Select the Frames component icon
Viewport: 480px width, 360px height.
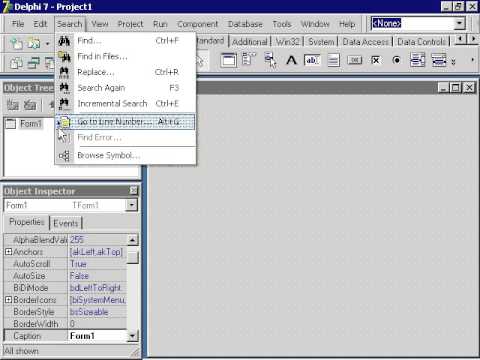click(x=228, y=60)
